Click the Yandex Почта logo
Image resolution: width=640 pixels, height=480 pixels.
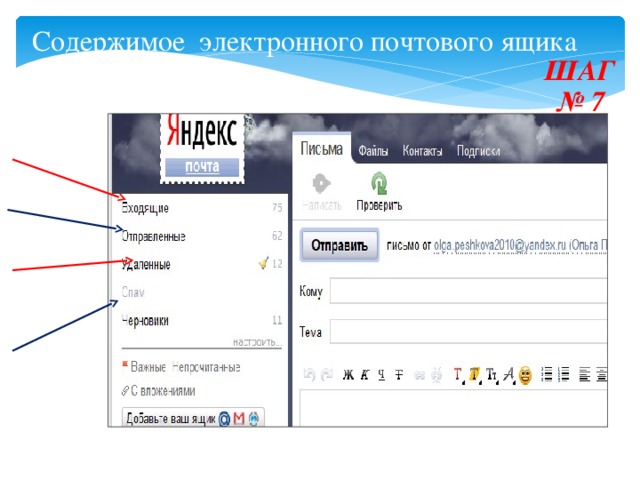202,149
